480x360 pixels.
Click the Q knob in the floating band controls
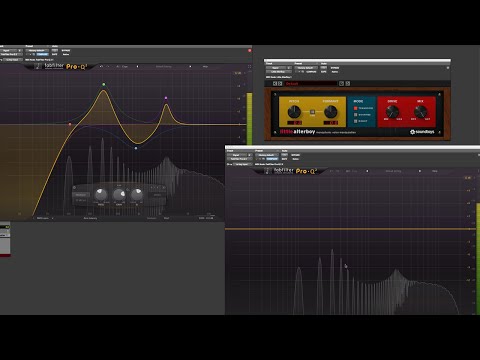point(137,194)
